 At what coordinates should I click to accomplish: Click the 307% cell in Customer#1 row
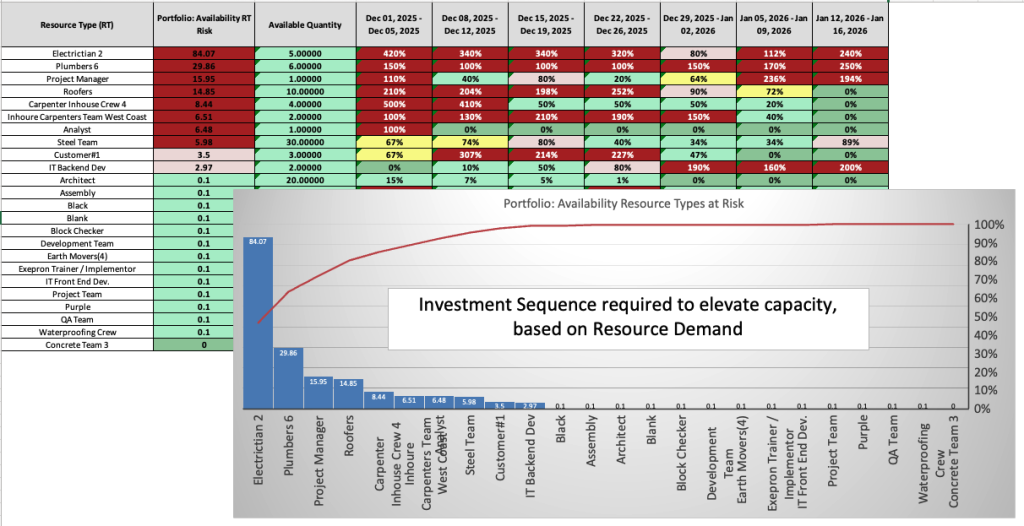pyautogui.click(x=468, y=156)
